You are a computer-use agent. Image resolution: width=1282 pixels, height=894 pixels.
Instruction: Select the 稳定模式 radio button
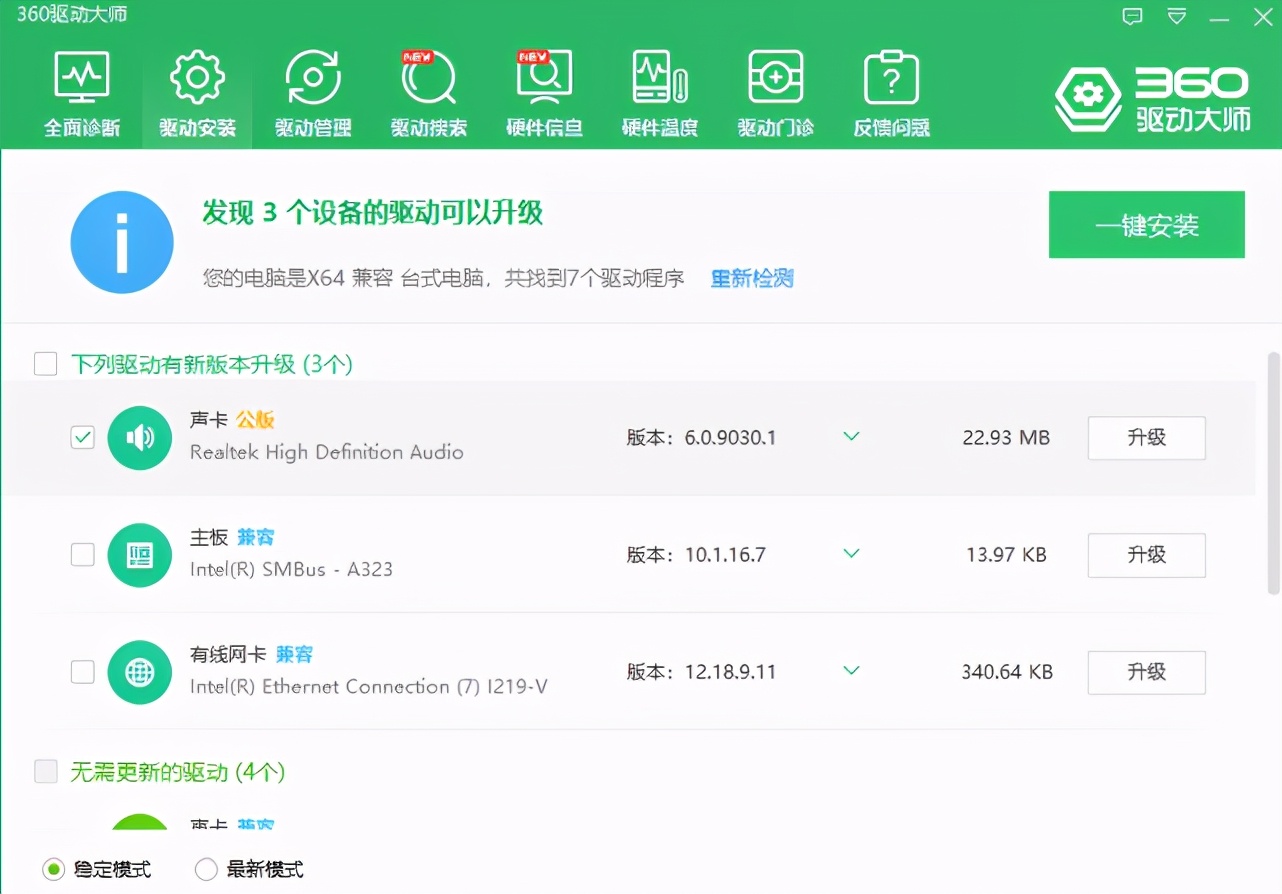pyautogui.click(x=53, y=869)
